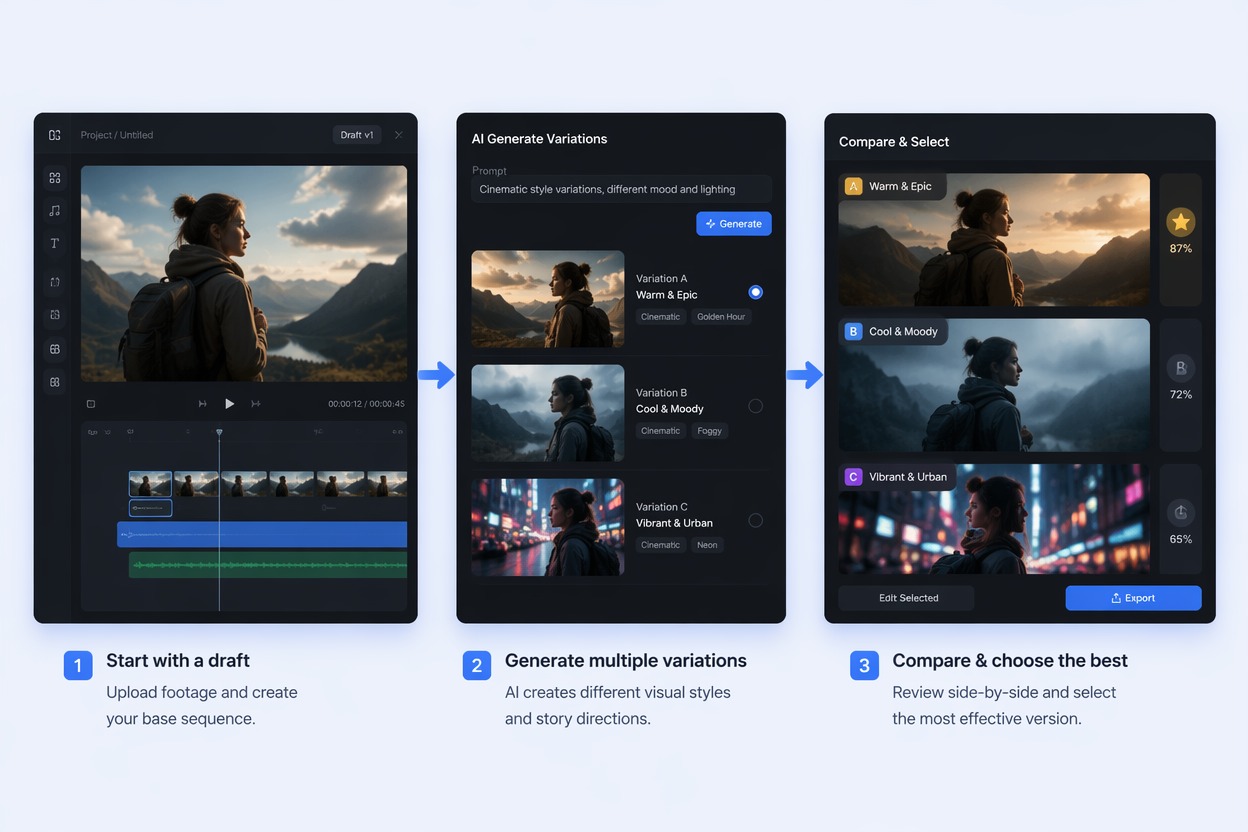Click the star rating icon at 87%
Image resolution: width=1248 pixels, height=832 pixels.
[x=1181, y=222]
